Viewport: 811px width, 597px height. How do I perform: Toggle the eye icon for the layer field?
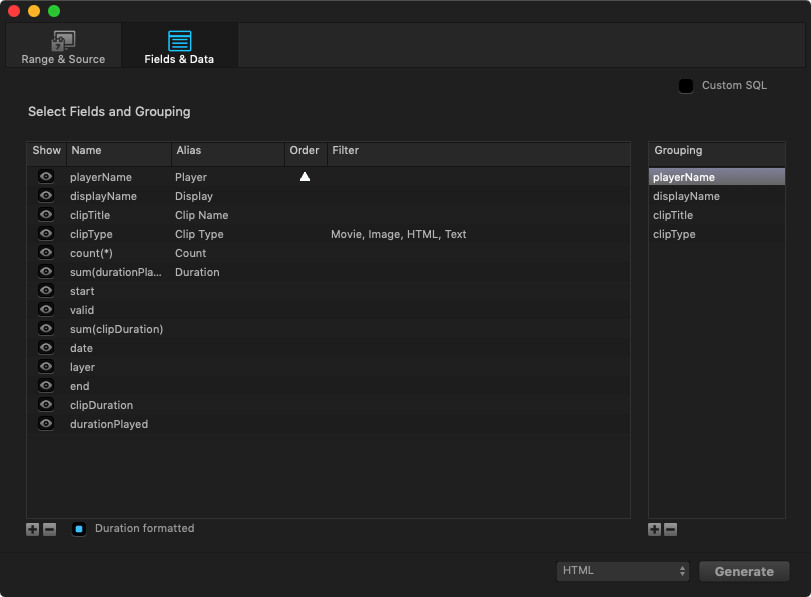click(x=46, y=367)
